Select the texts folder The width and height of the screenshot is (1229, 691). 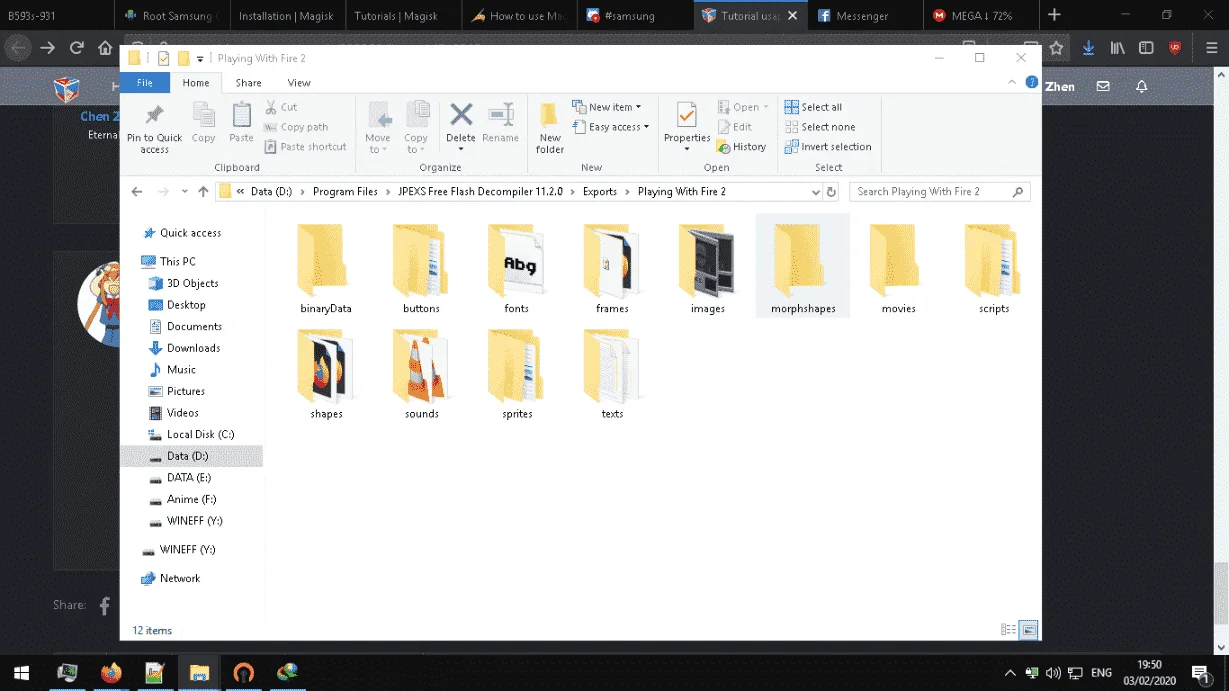pyautogui.click(x=612, y=374)
